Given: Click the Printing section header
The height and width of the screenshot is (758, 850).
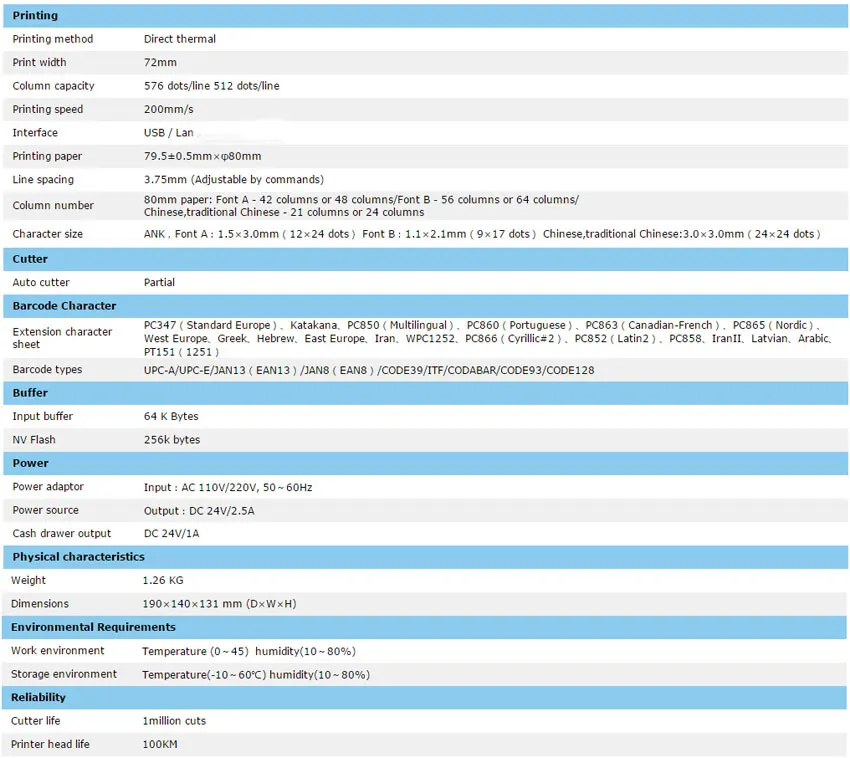Looking at the screenshot, I should 426,16.
